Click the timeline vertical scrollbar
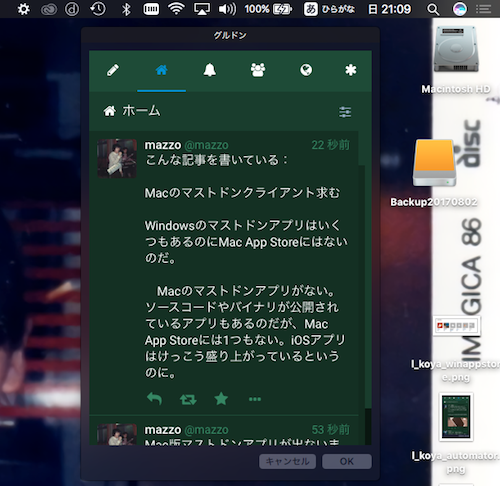This screenshot has height=486, width=500. click(362, 288)
